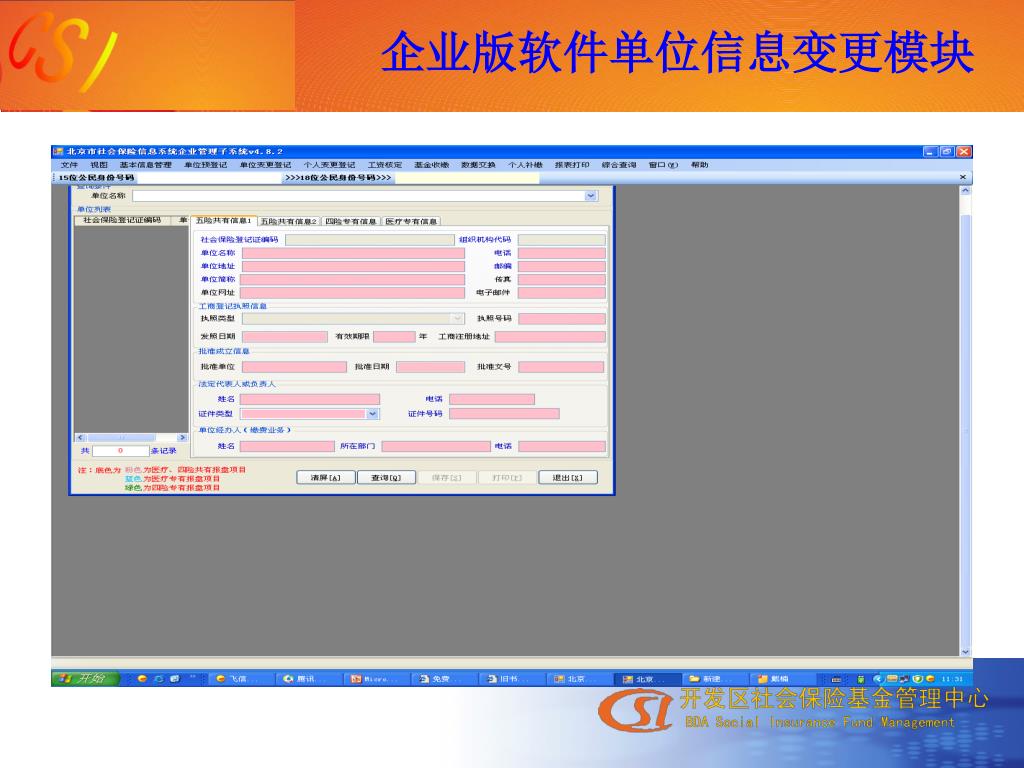This screenshot has width=1024, height=768.
Task: Open the Windows 开始 start button
Action: click(86, 679)
